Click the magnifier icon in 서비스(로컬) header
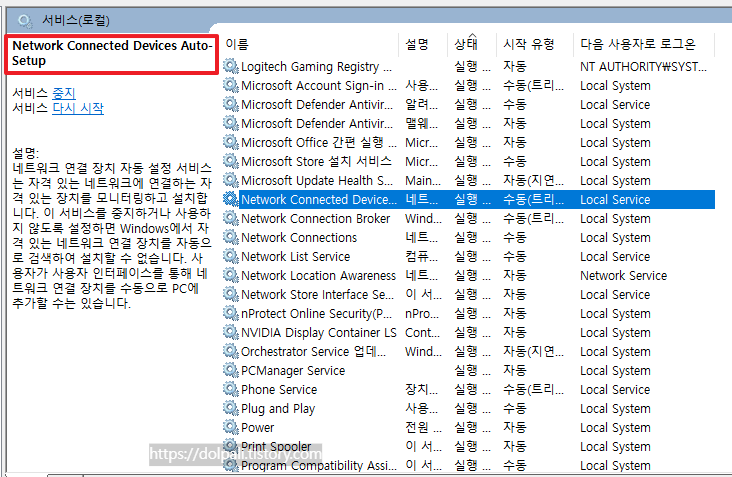 pos(25,21)
